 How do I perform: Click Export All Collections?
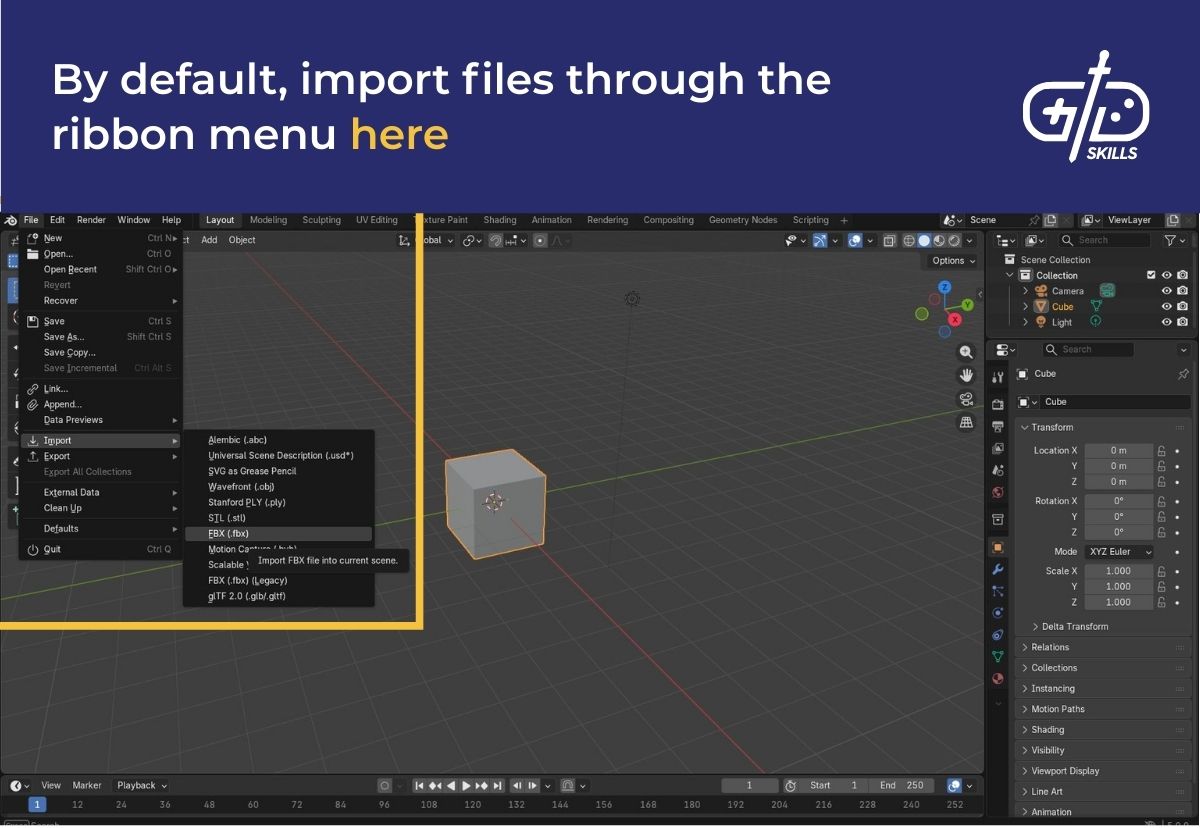tap(90, 471)
